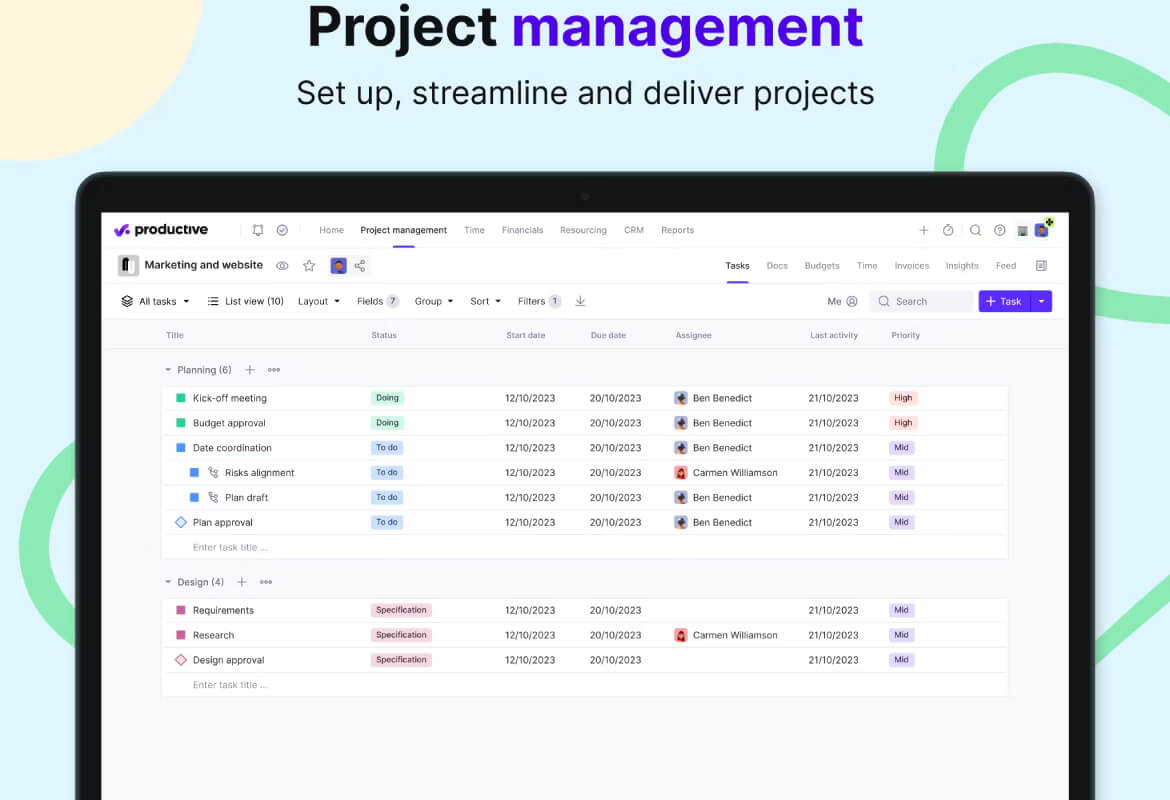Screen dimensions: 1170x800
Task: Open CRM in main navigation
Action: [x=634, y=230]
